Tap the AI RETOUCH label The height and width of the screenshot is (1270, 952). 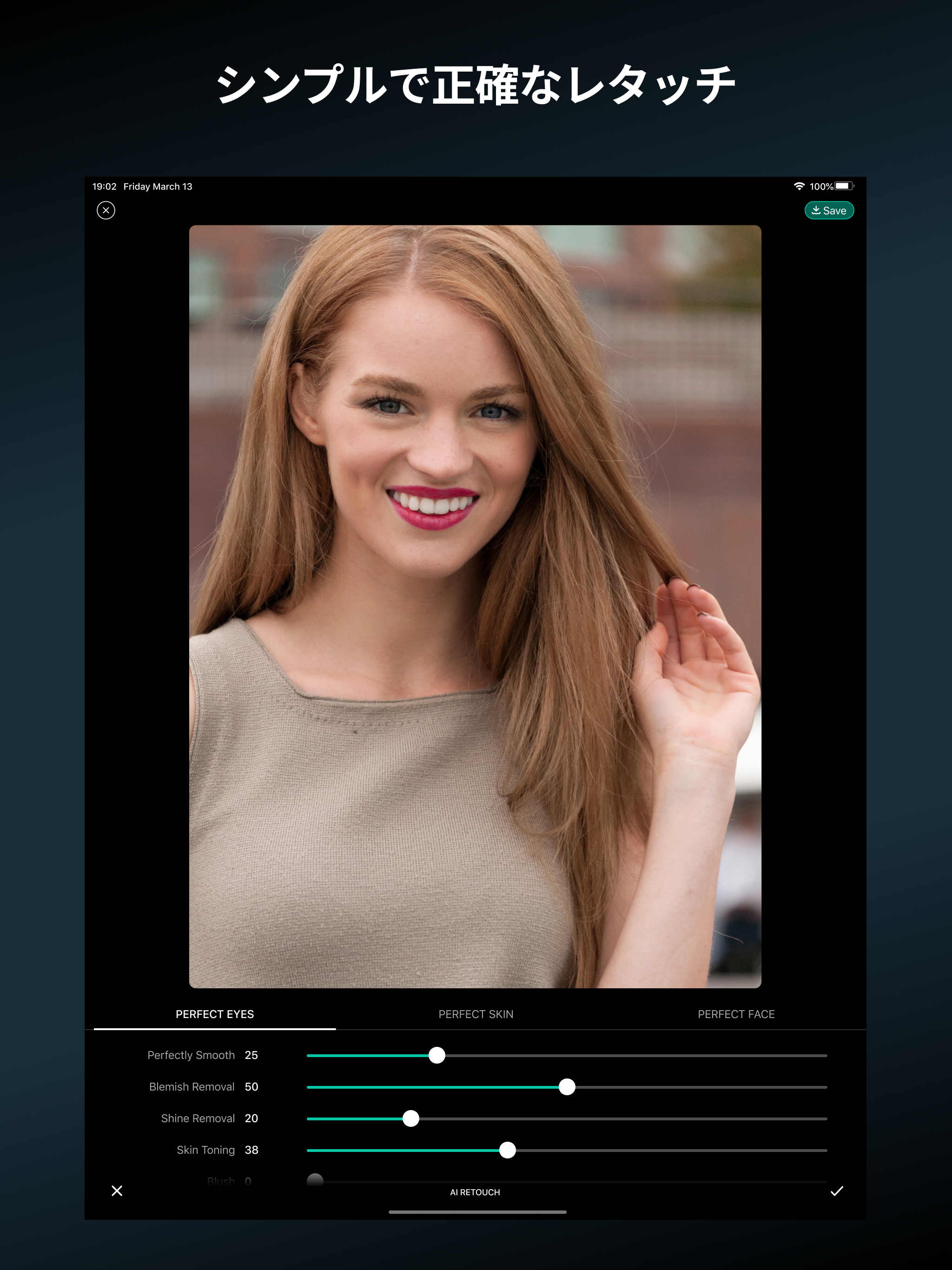pos(475,1192)
